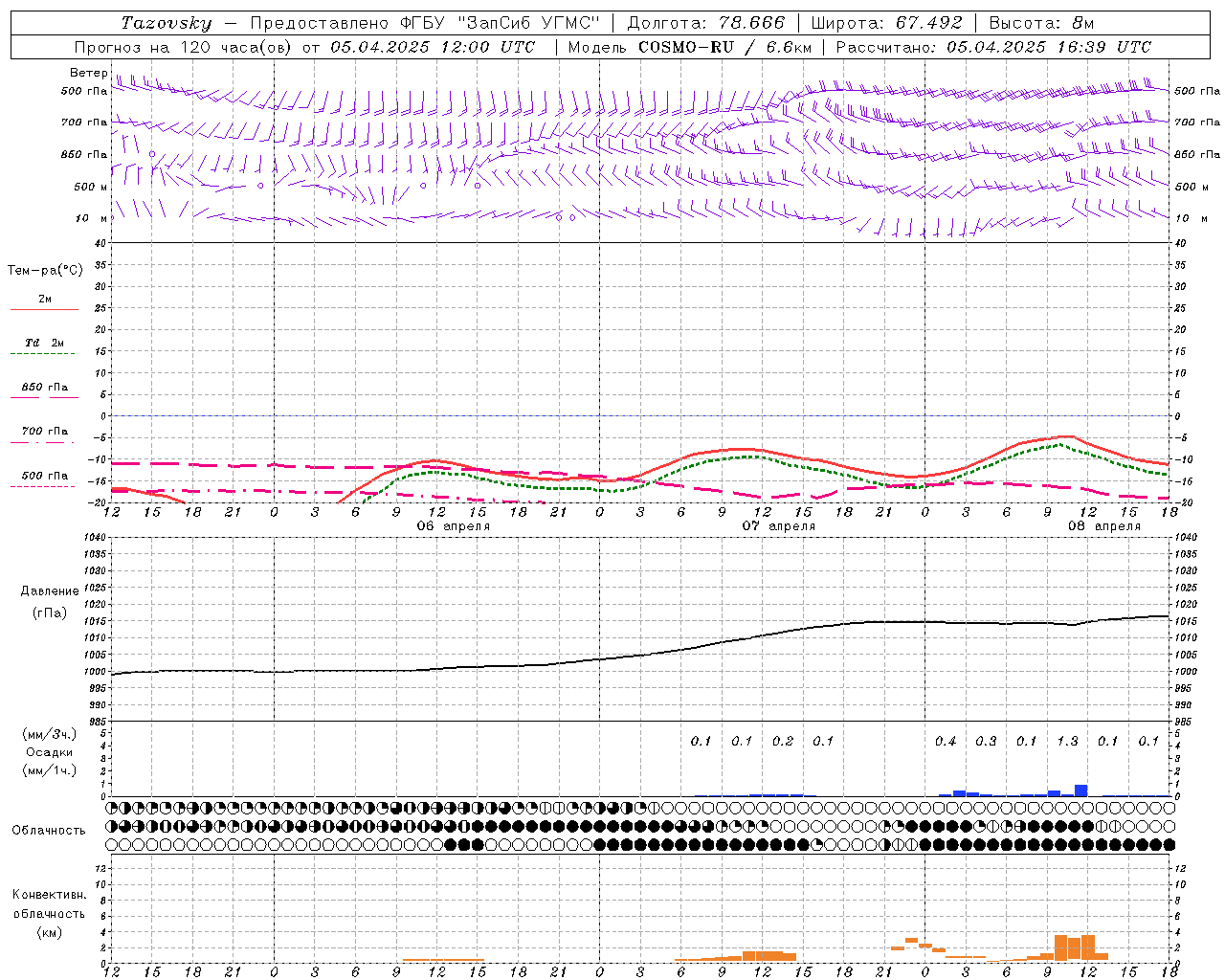
Task: Click the tallest blue precipitation bar on 08 апреля
Action: (1081, 791)
